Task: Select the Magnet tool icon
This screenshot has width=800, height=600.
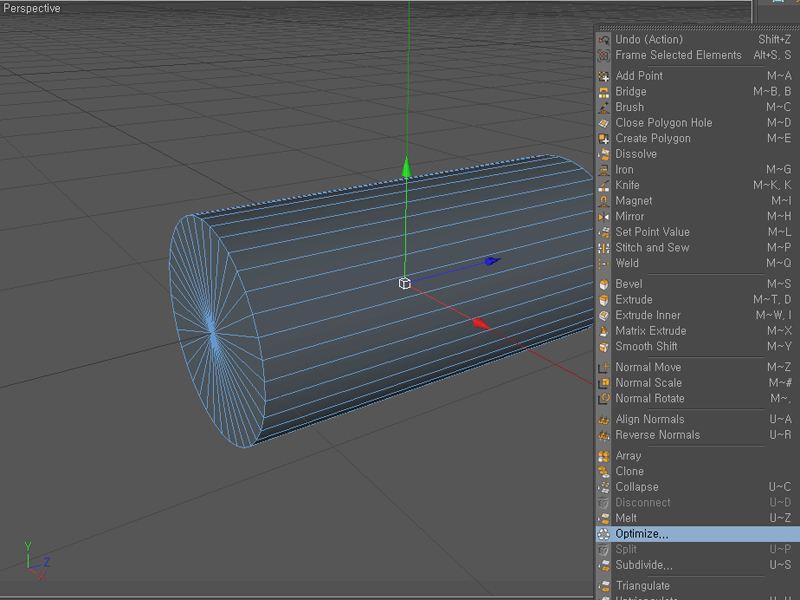Action: pyautogui.click(x=604, y=201)
